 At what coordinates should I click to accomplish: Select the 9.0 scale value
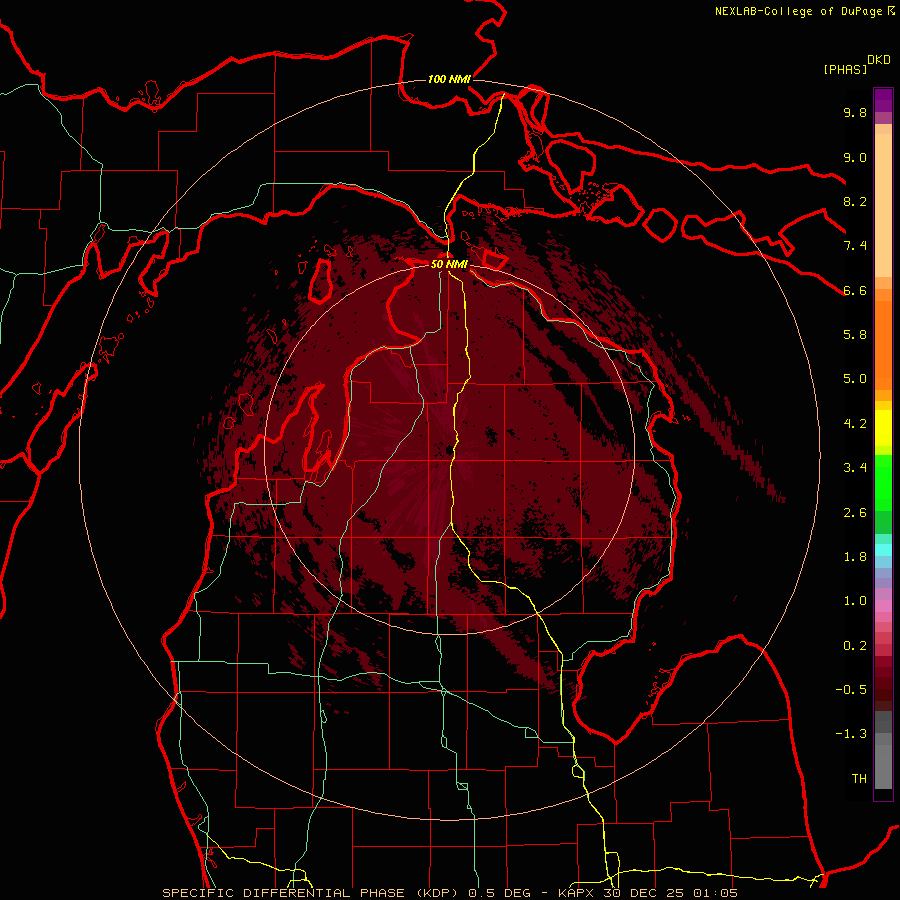pos(855,157)
